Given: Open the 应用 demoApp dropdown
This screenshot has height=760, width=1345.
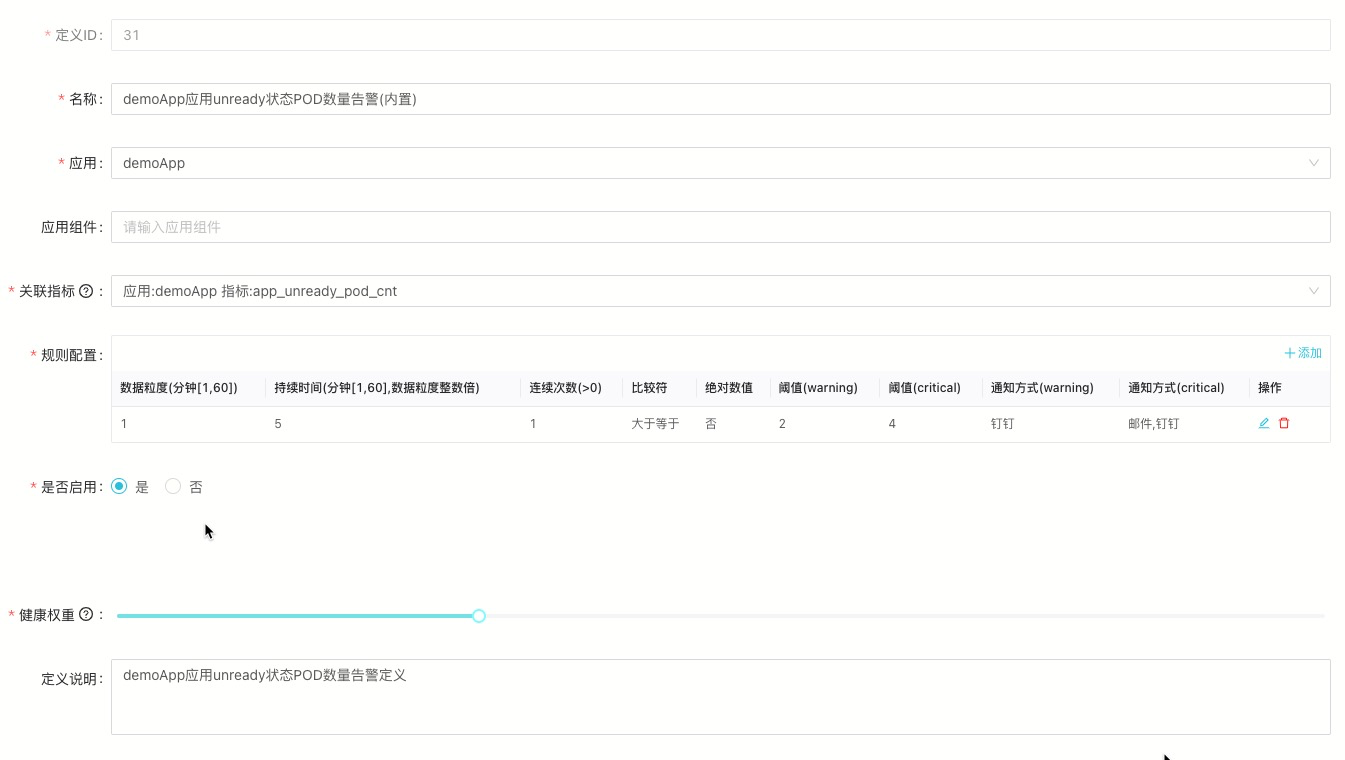Looking at the screenshot, I should pos(720,163).
